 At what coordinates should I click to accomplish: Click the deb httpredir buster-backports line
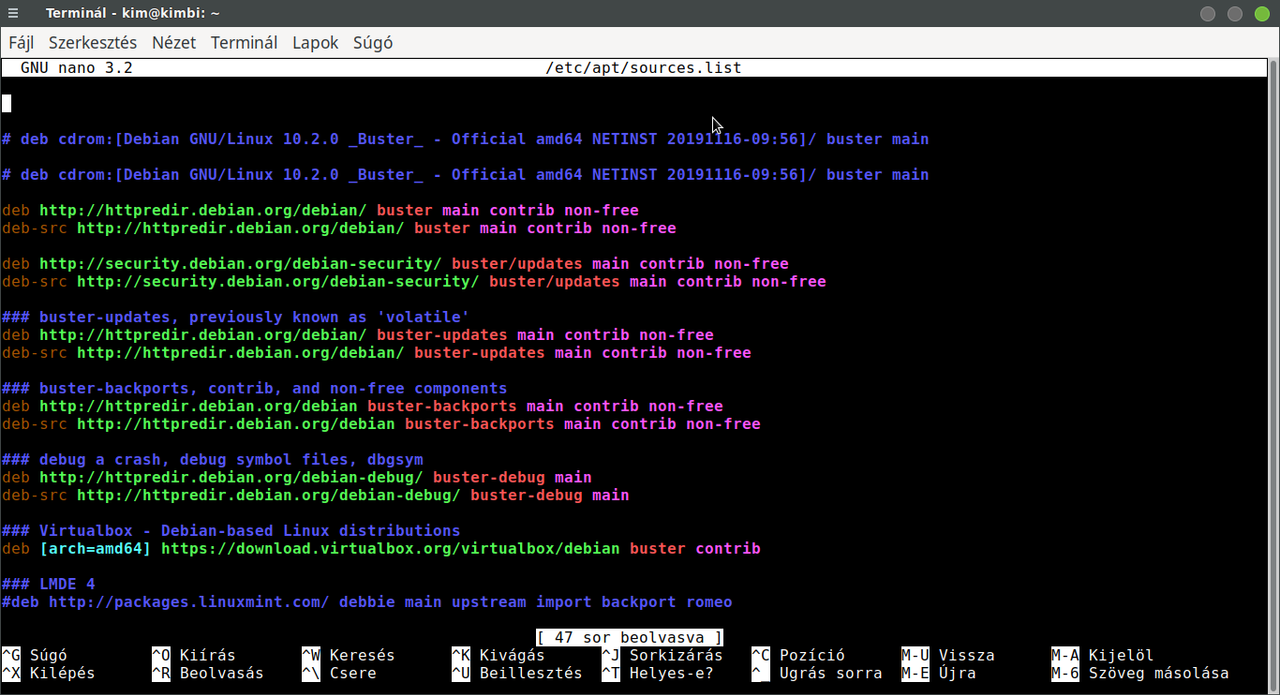point(362,406)
